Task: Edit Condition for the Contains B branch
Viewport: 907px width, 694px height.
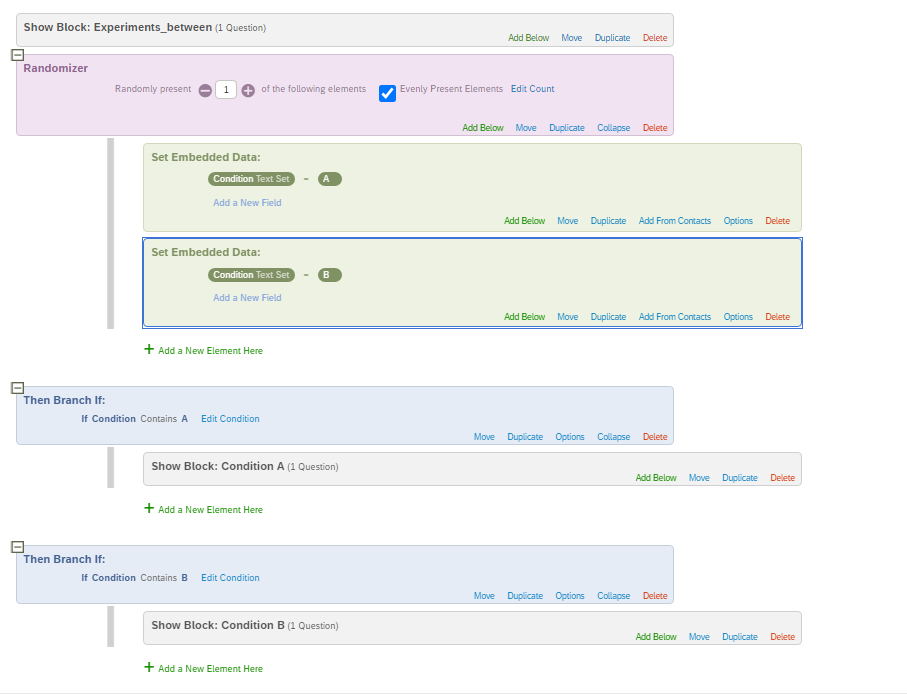Action: pos(230,578)
